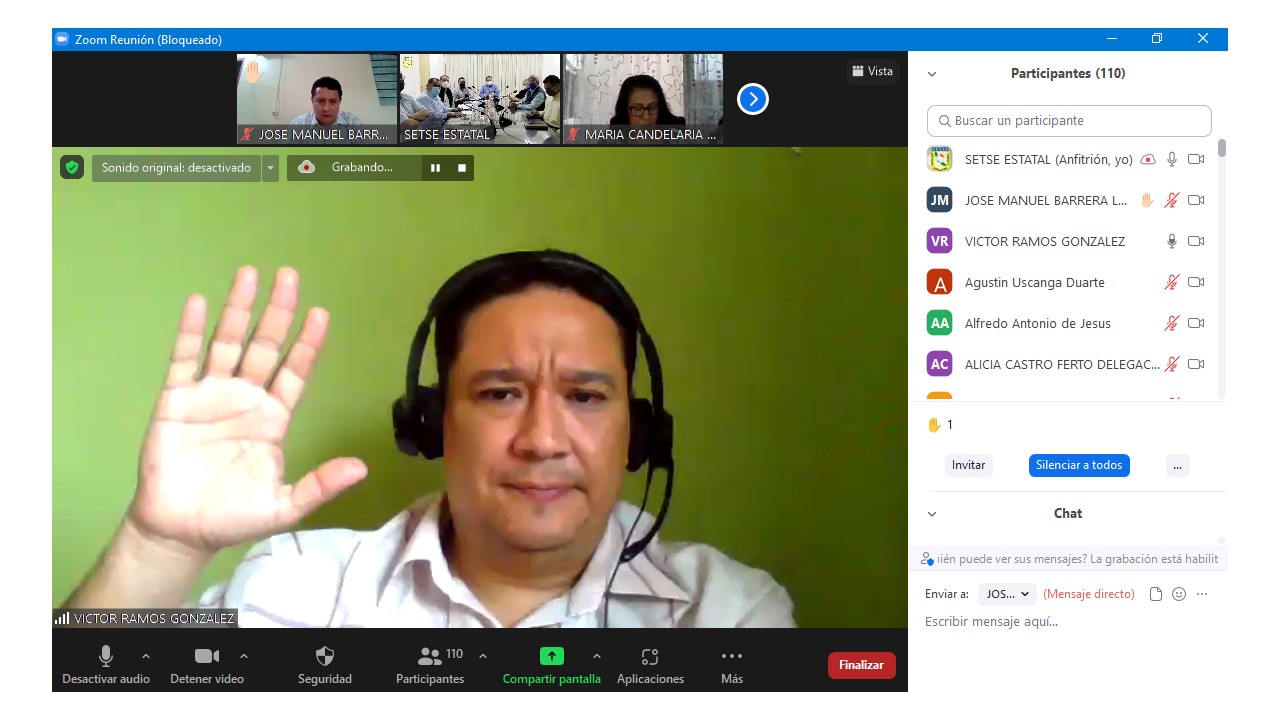Select SETSE ESTATAL video thumbnail

[x=480, y=99]
